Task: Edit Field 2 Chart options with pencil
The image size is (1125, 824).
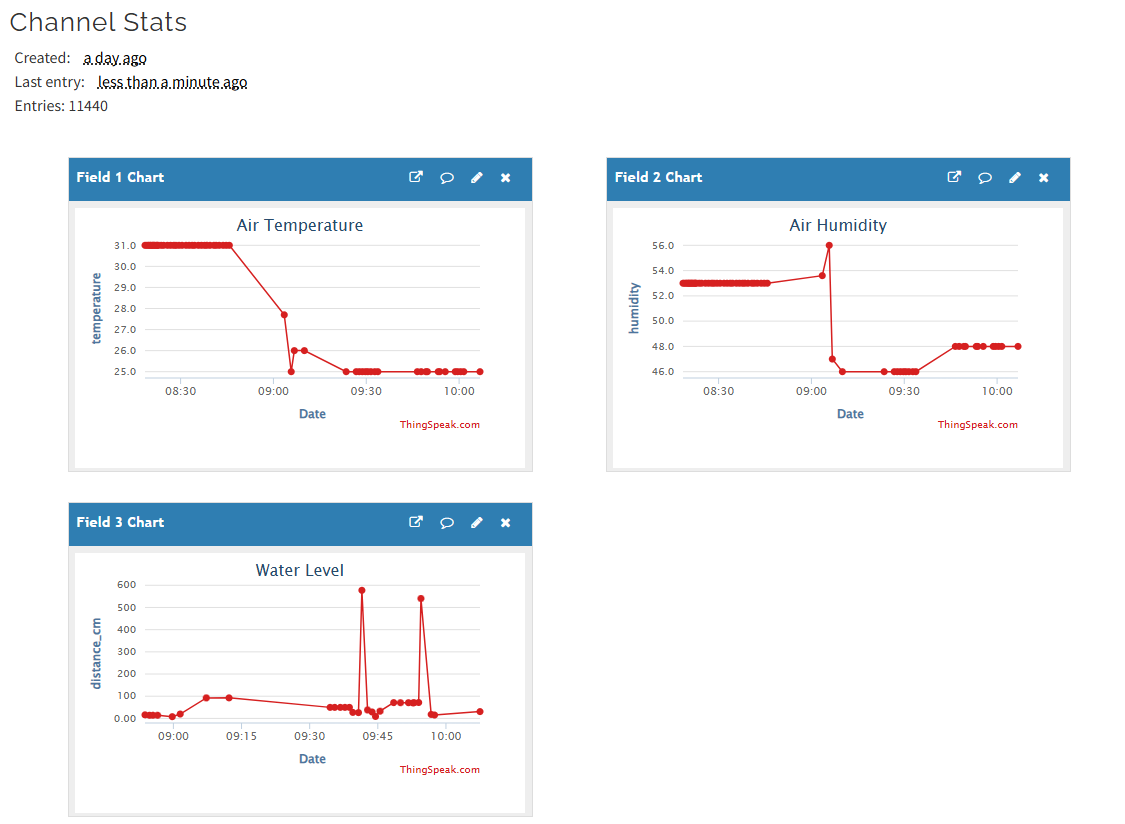Action: 1015,178
